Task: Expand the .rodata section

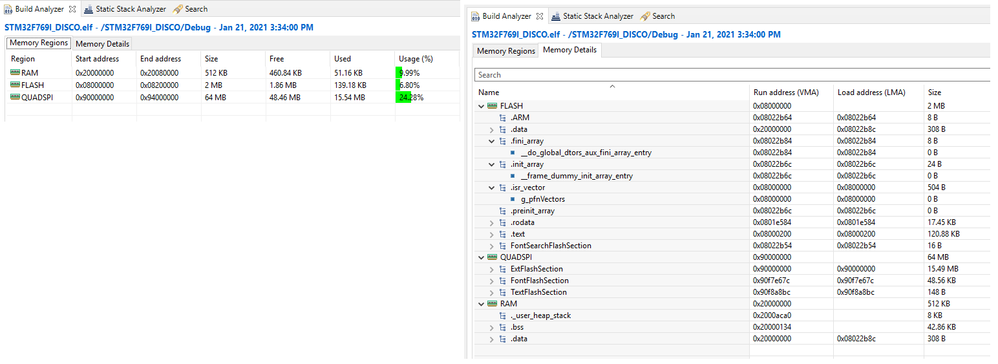Action: pyautogui.click(x=491, y=222)
